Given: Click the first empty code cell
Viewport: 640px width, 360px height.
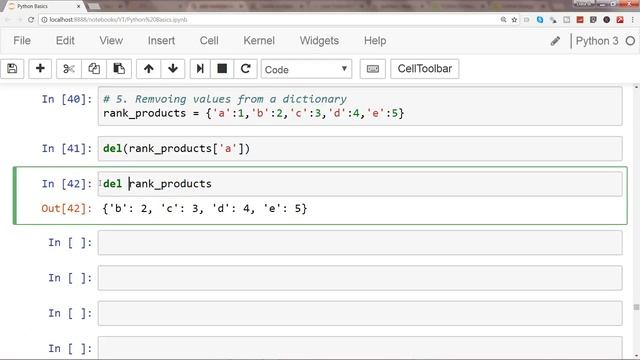Looking at the screenshot, I should (x=360, y=243).
